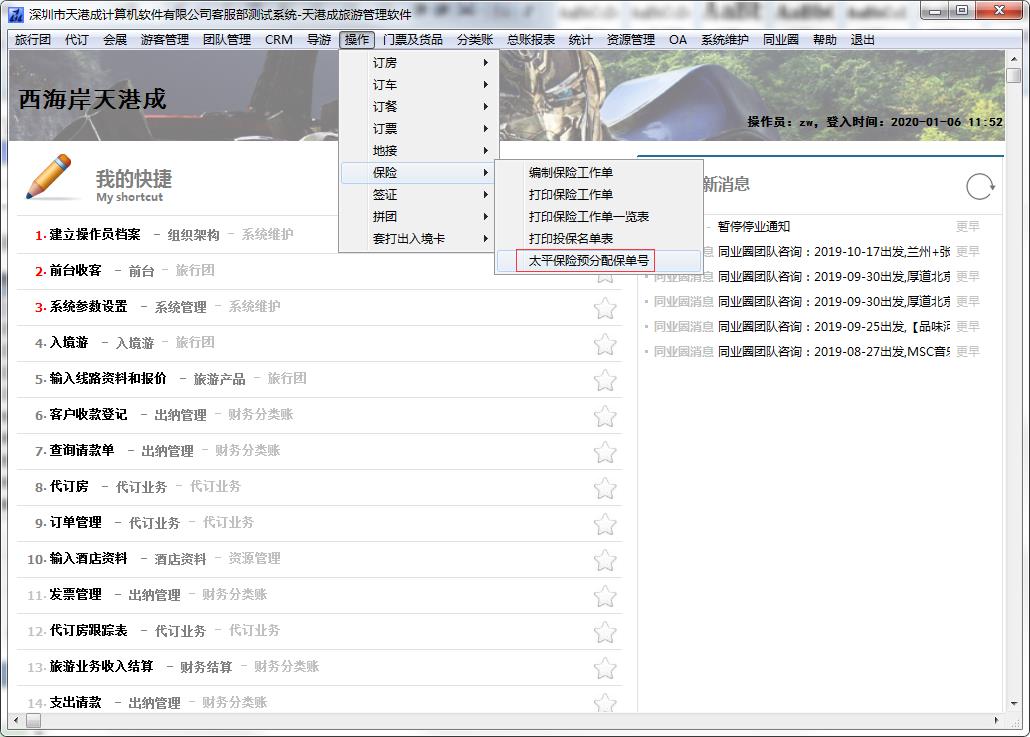Choose 编制保险工作单 from the submenu
Image resolution: width=1030 pixels, height=737 pixels.
coord(570,173)
